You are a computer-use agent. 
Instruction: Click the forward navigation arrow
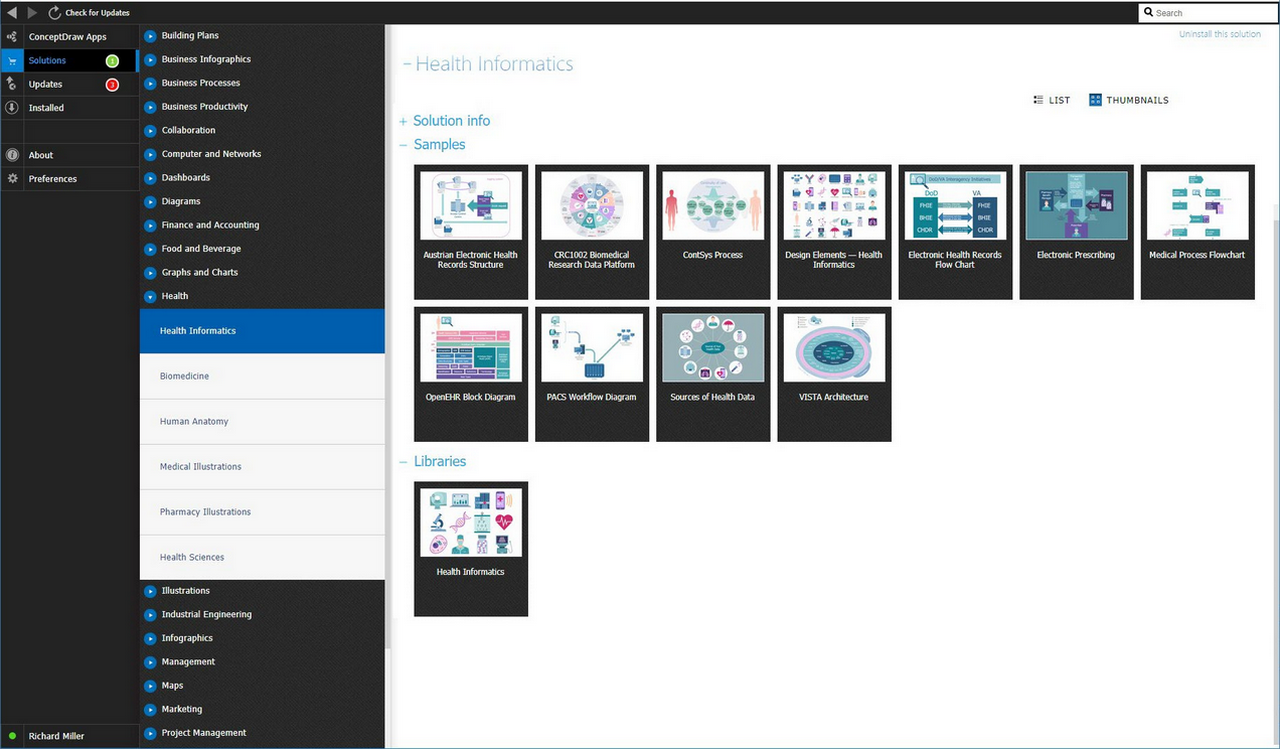coord(32,13)
